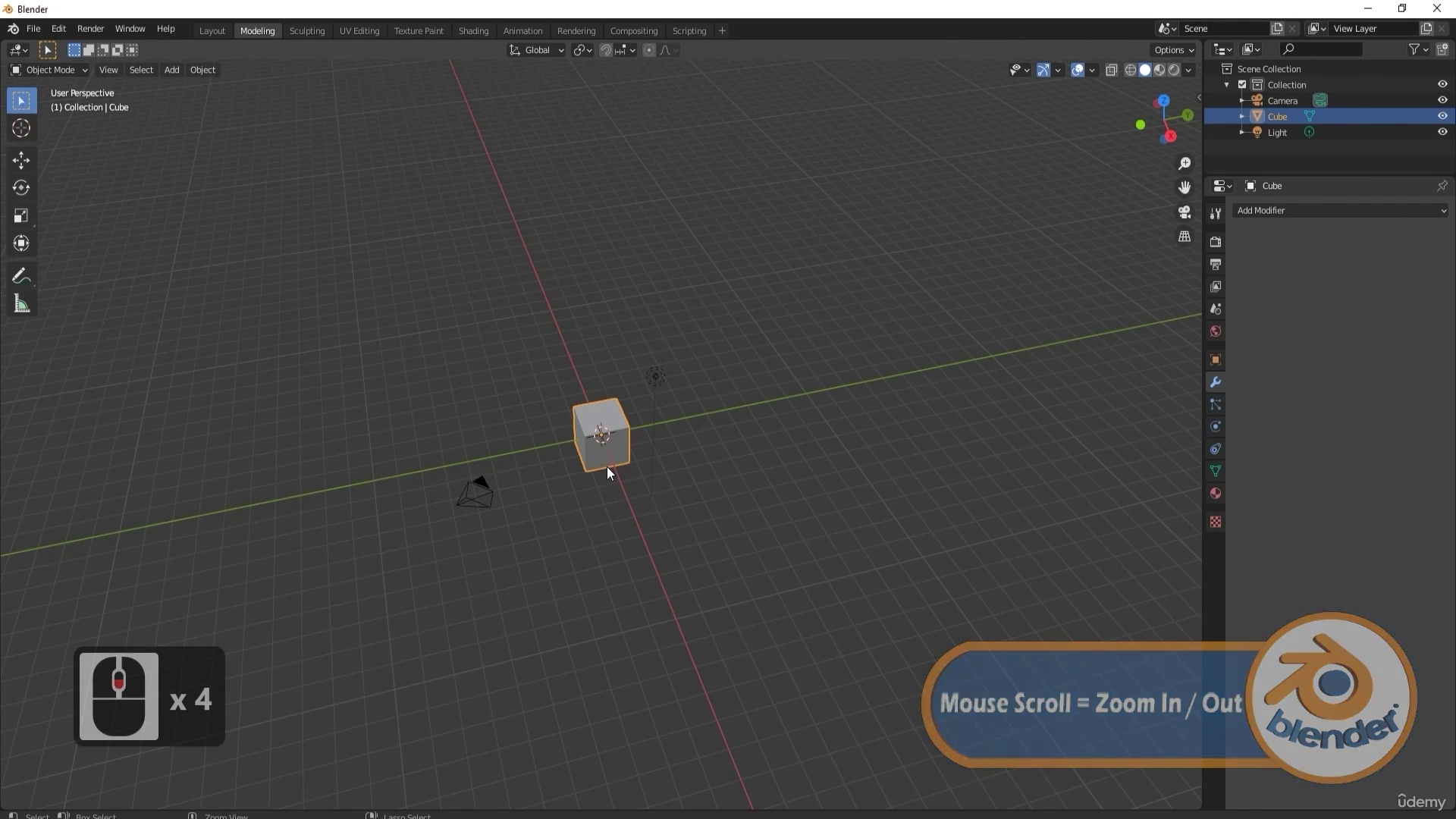Open the Object Mode dropdown
1456x819 pixels.
point(49,70)
